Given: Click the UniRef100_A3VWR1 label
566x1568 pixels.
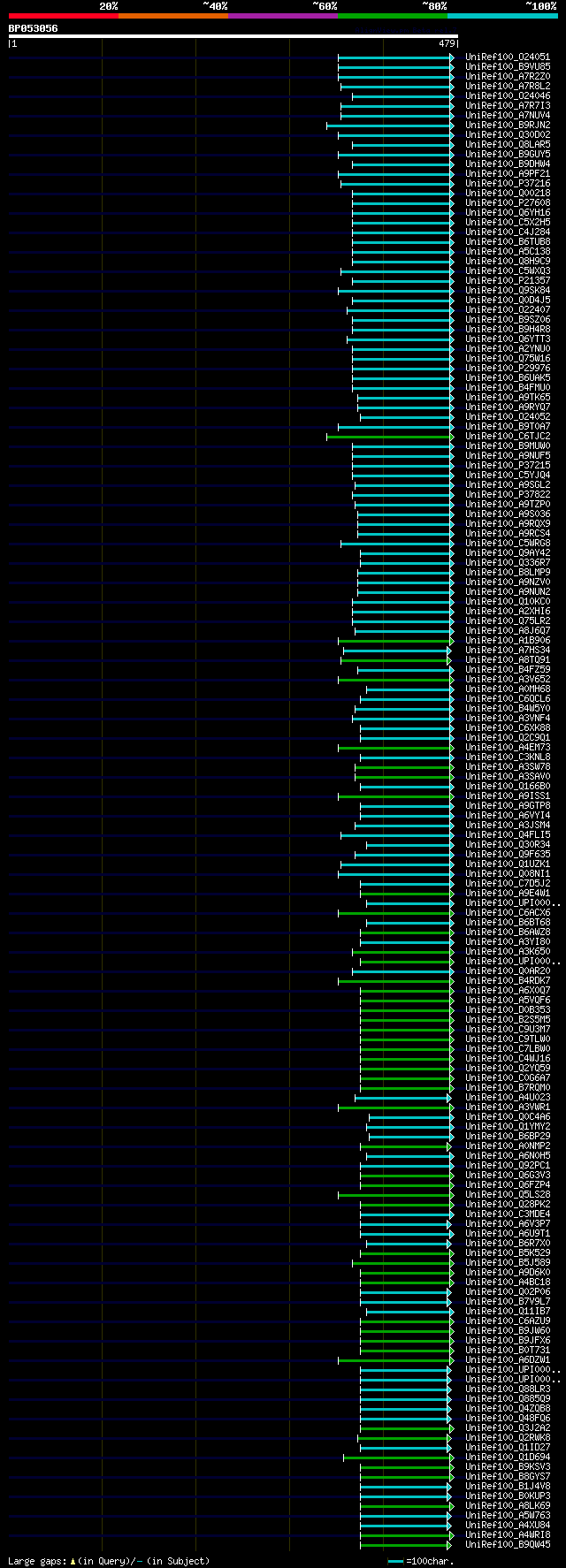Looking at the screenshot, I should [508, 1107].
